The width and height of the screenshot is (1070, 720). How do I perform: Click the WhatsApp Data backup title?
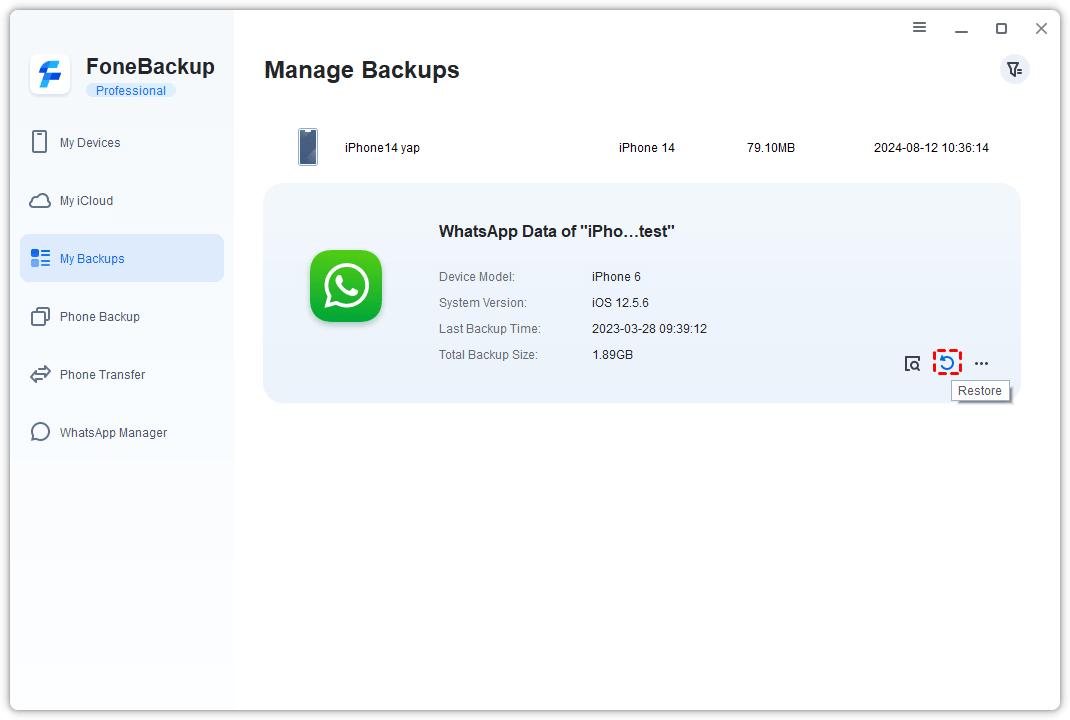point(557,231)
